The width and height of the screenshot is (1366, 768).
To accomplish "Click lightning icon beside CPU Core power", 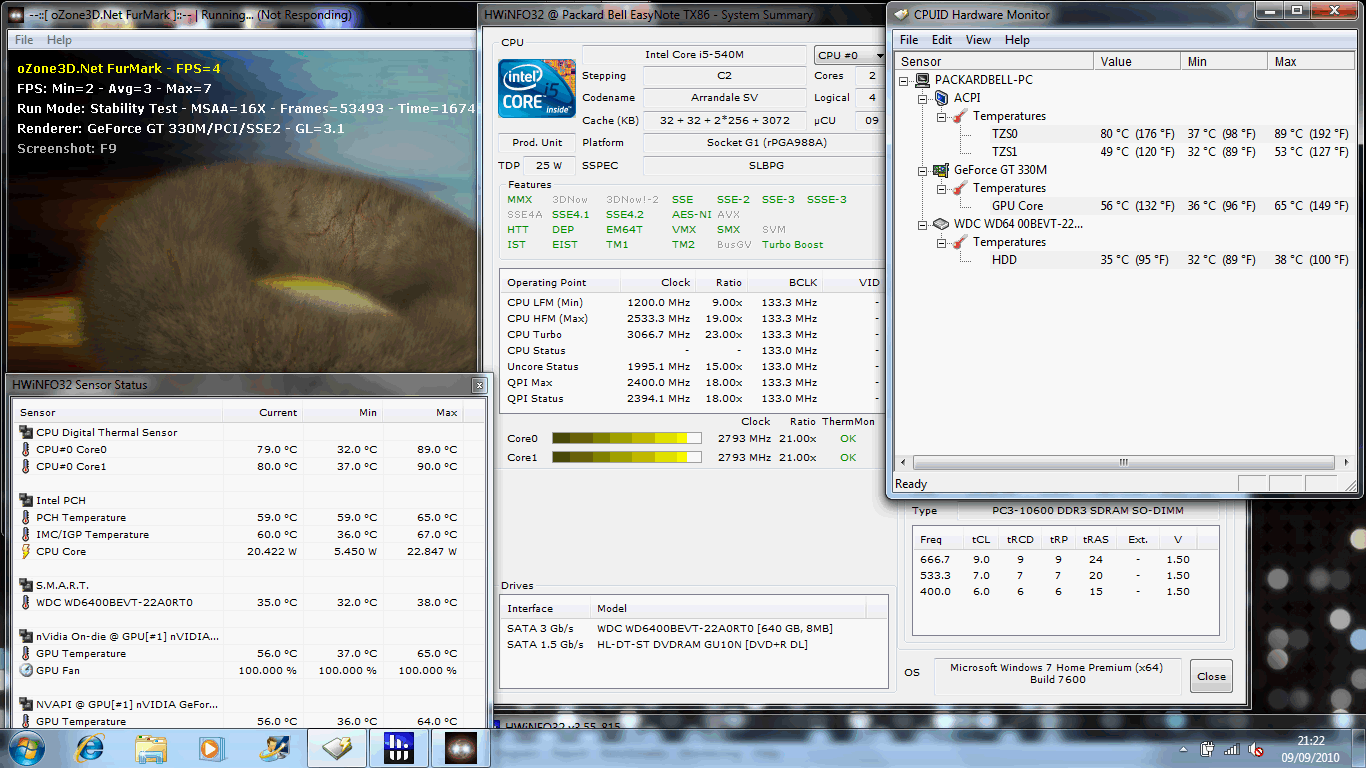I will click(26, 551).
